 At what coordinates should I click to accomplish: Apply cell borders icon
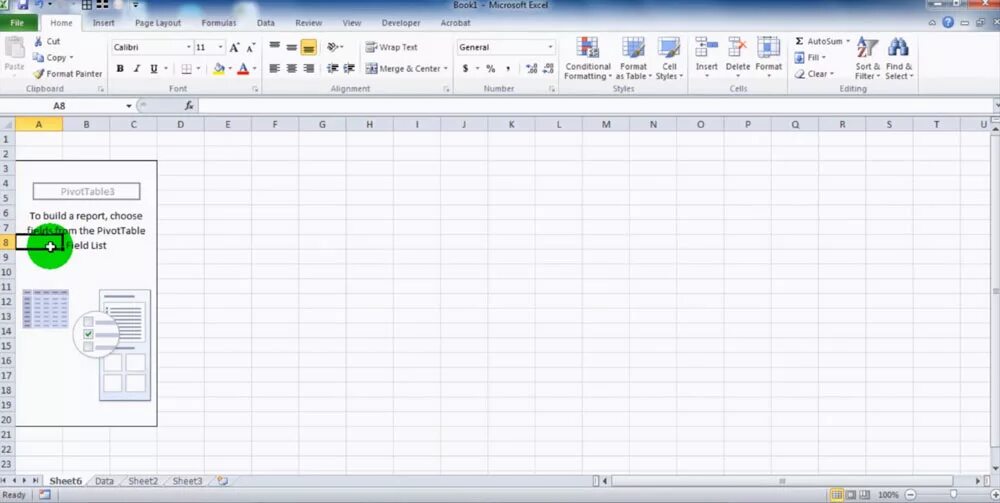(186, 68)
